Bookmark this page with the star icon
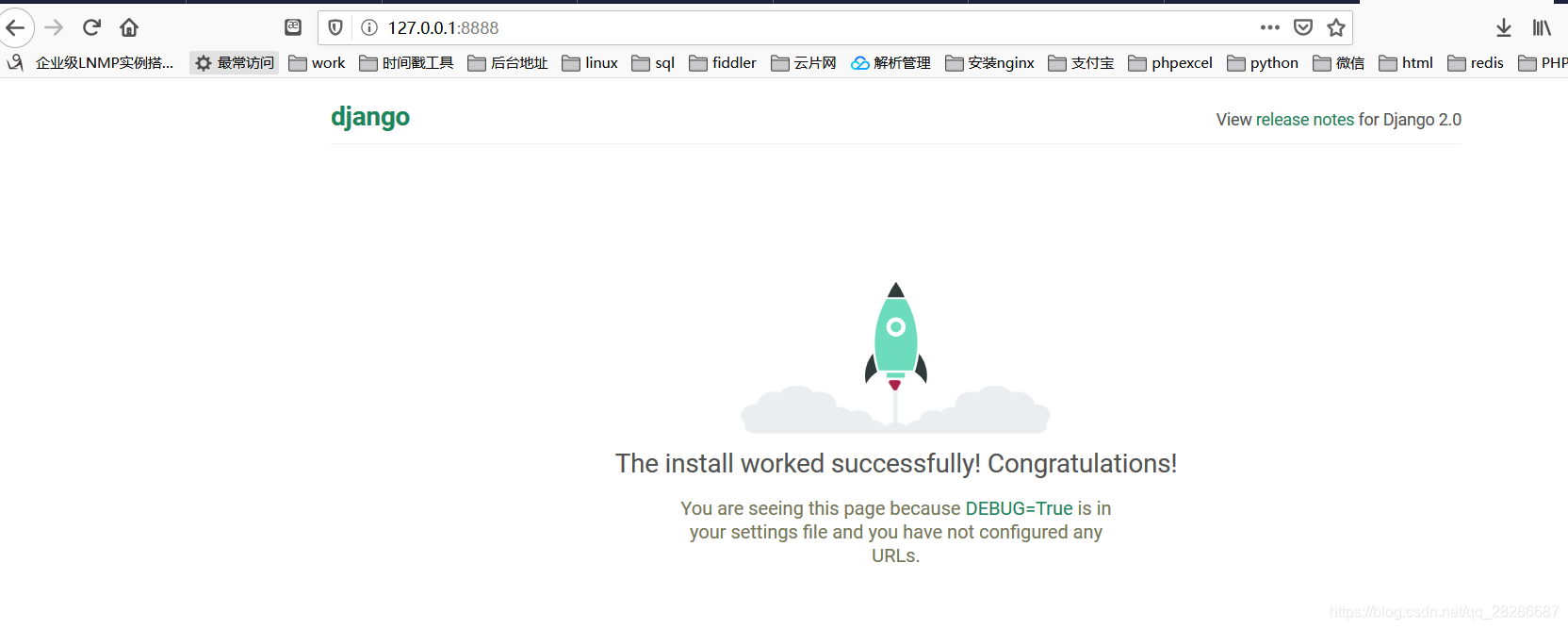 [x=1336, y=27]
